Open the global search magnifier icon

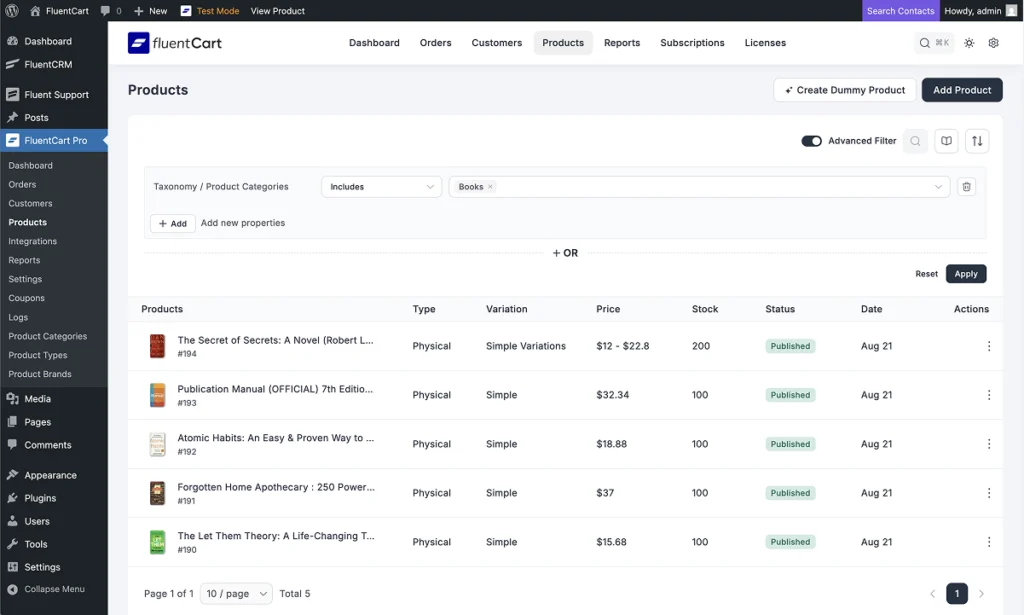[x=925, y=43]
